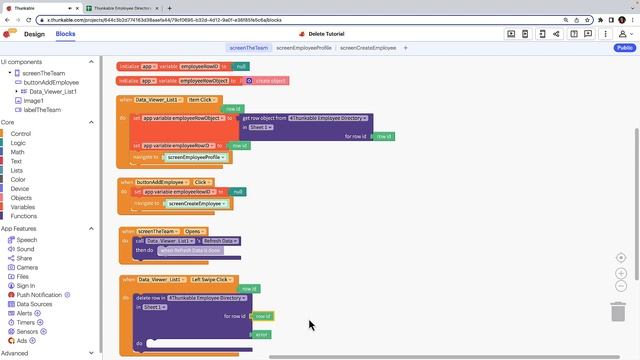Open the Camera feature blocks
The width and height of the screenshot is (640, 360).
pyautogui.click(x=27, y=267)
